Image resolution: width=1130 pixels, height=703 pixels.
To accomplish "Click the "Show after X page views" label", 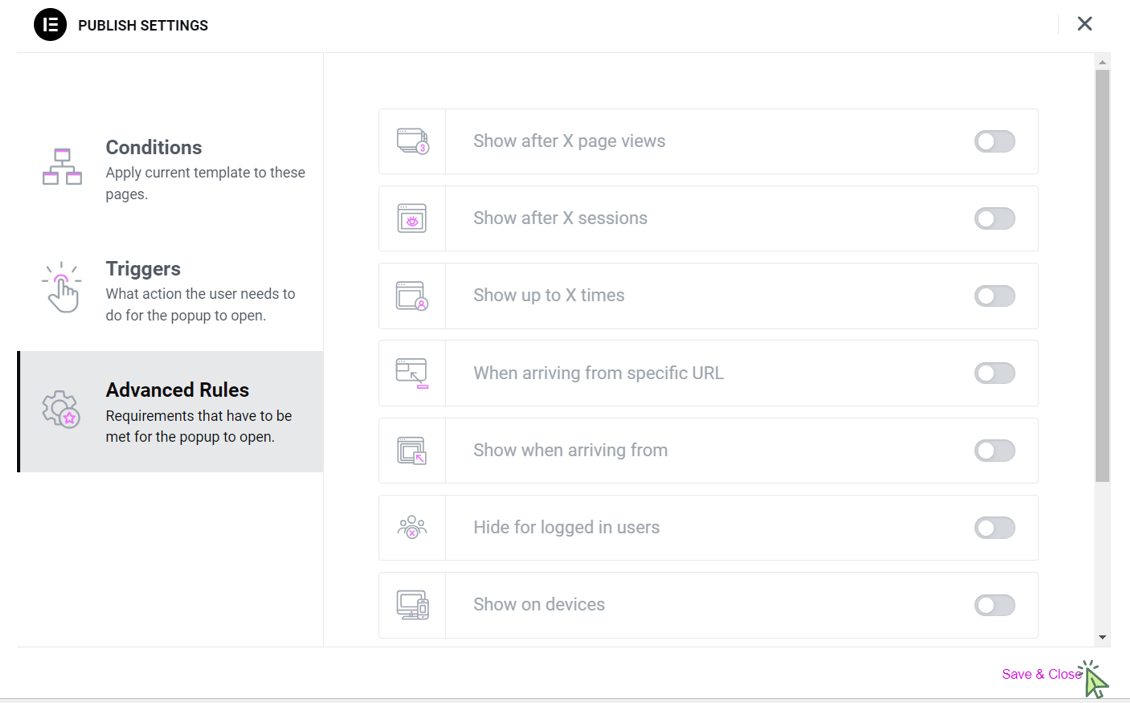I will [x=569, y=141].
